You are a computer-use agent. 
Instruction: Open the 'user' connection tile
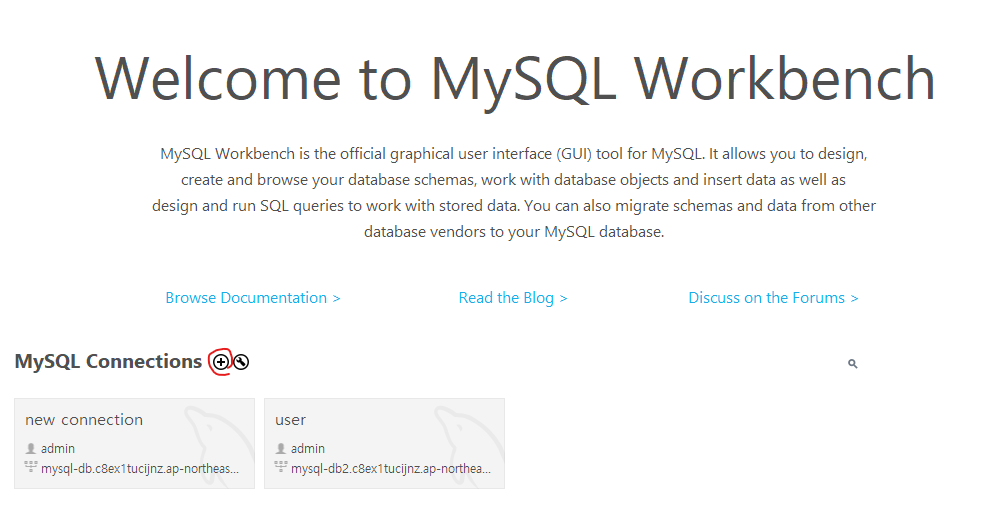(x=384, y=443)
